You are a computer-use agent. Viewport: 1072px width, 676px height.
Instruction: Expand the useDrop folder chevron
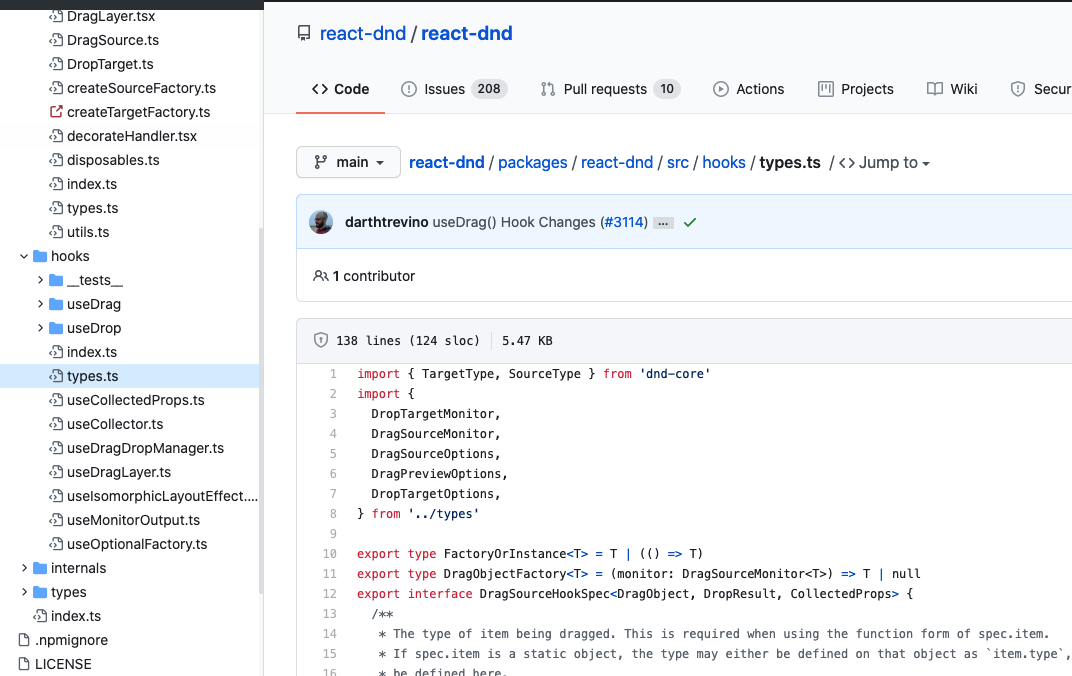point(40,328)
